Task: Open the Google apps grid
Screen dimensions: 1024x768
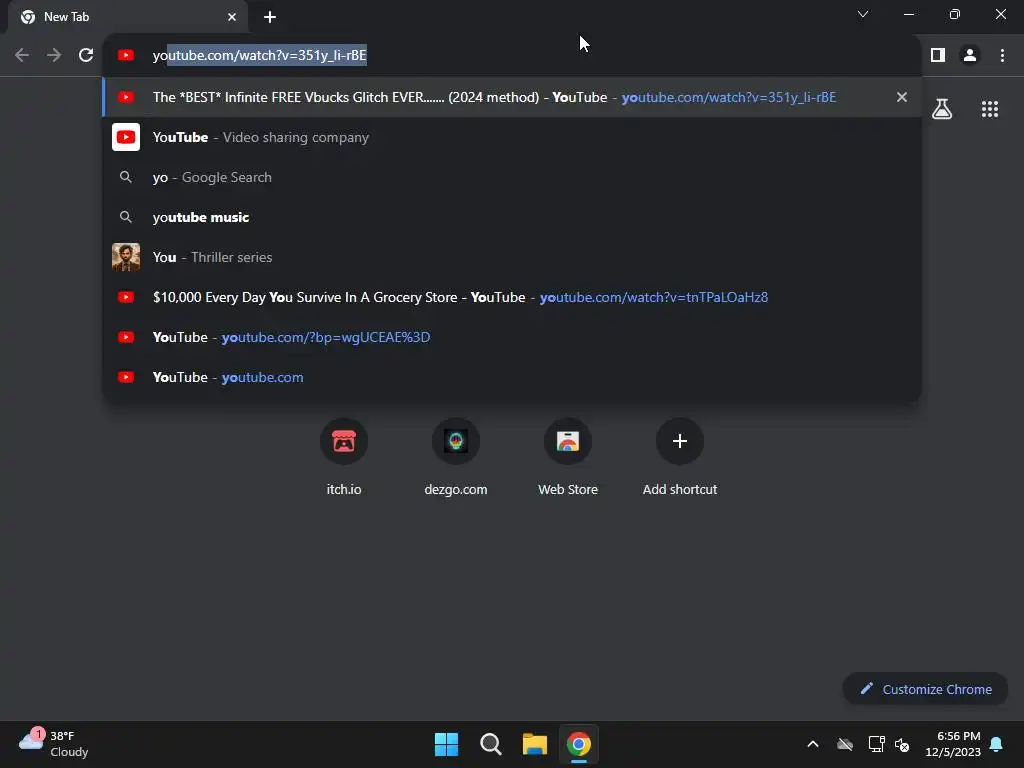Action: (989, 109)
